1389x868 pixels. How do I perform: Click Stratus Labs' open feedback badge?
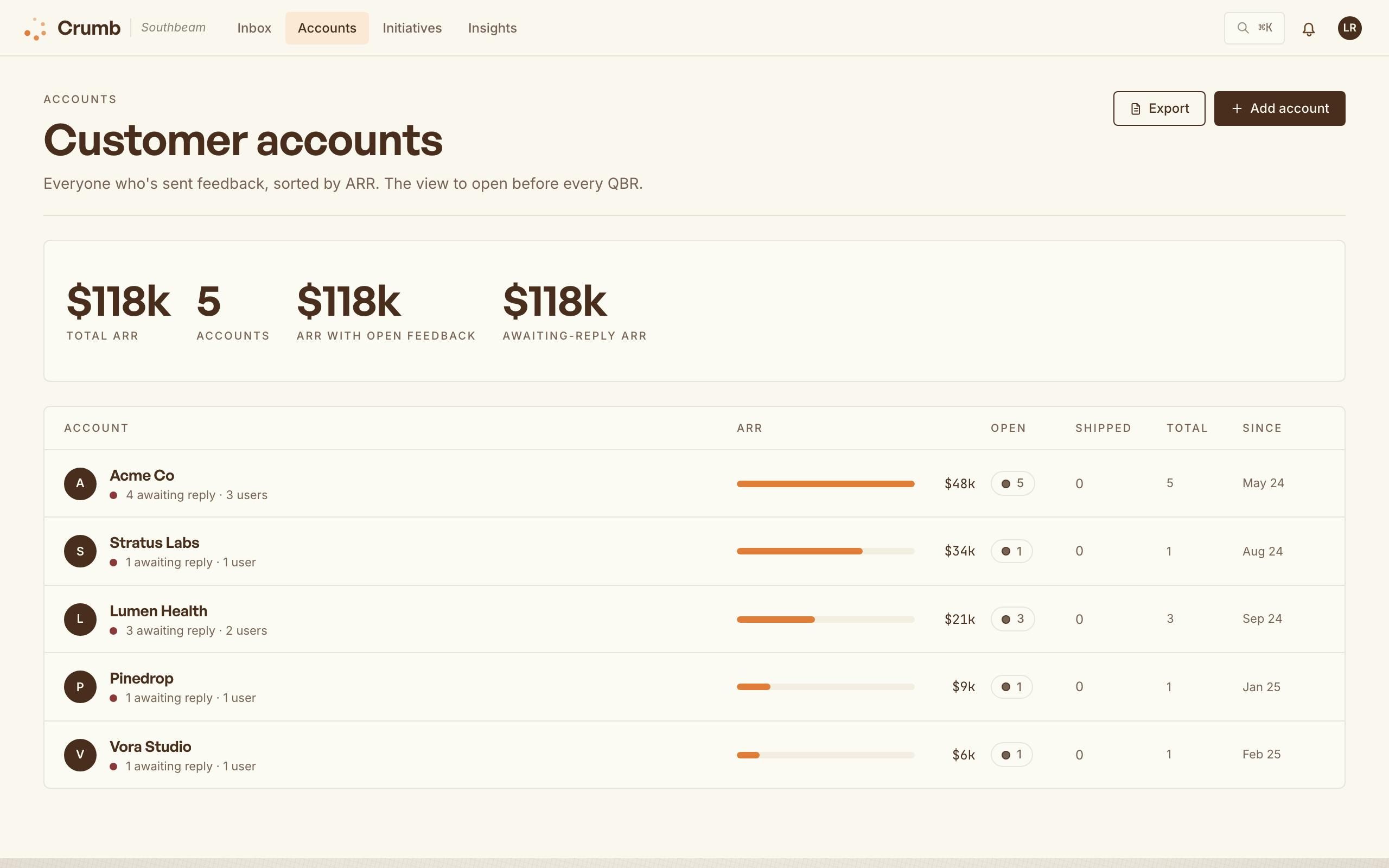(x=1011, y=551)
